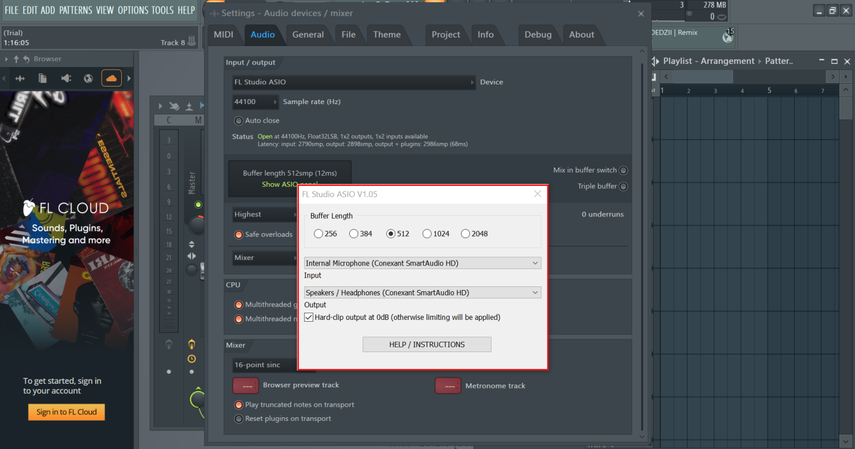The height and width of the screenshot is (449, 855).
Task: Select the globe icon in Browser toolbar
Action: 88,79
